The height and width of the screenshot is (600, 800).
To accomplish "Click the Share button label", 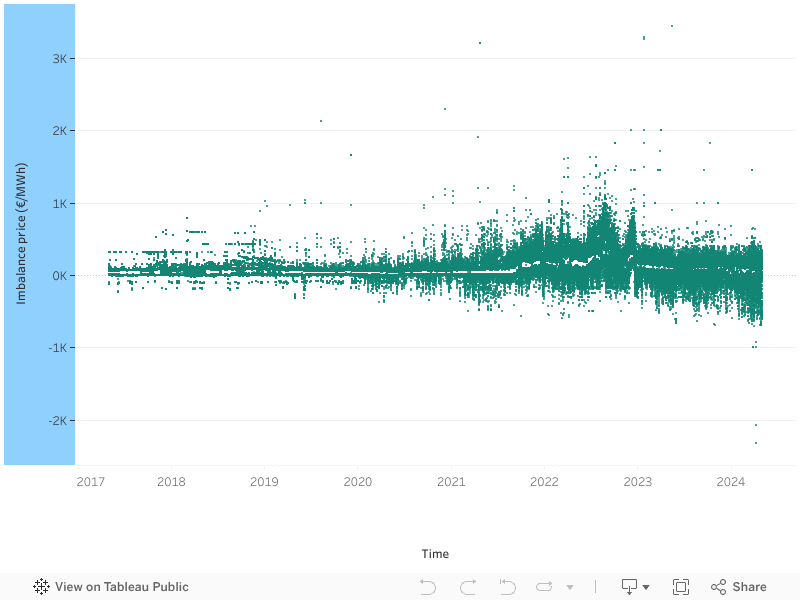I will tap(749, 587).
